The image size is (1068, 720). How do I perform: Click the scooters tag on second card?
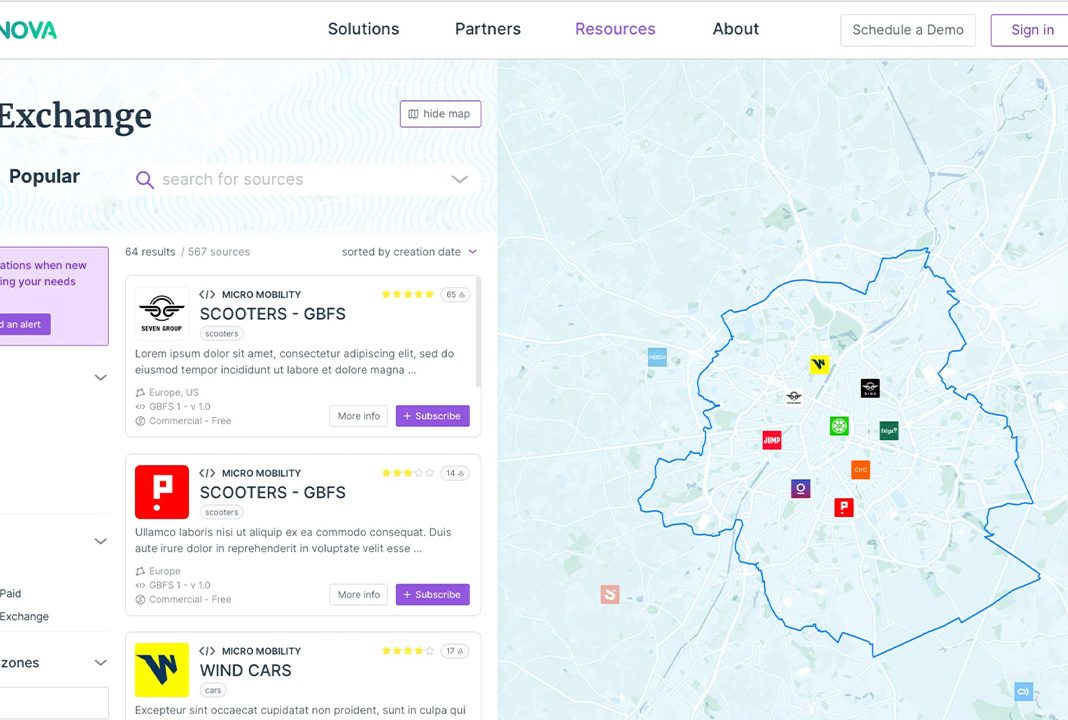click(221, 512)
